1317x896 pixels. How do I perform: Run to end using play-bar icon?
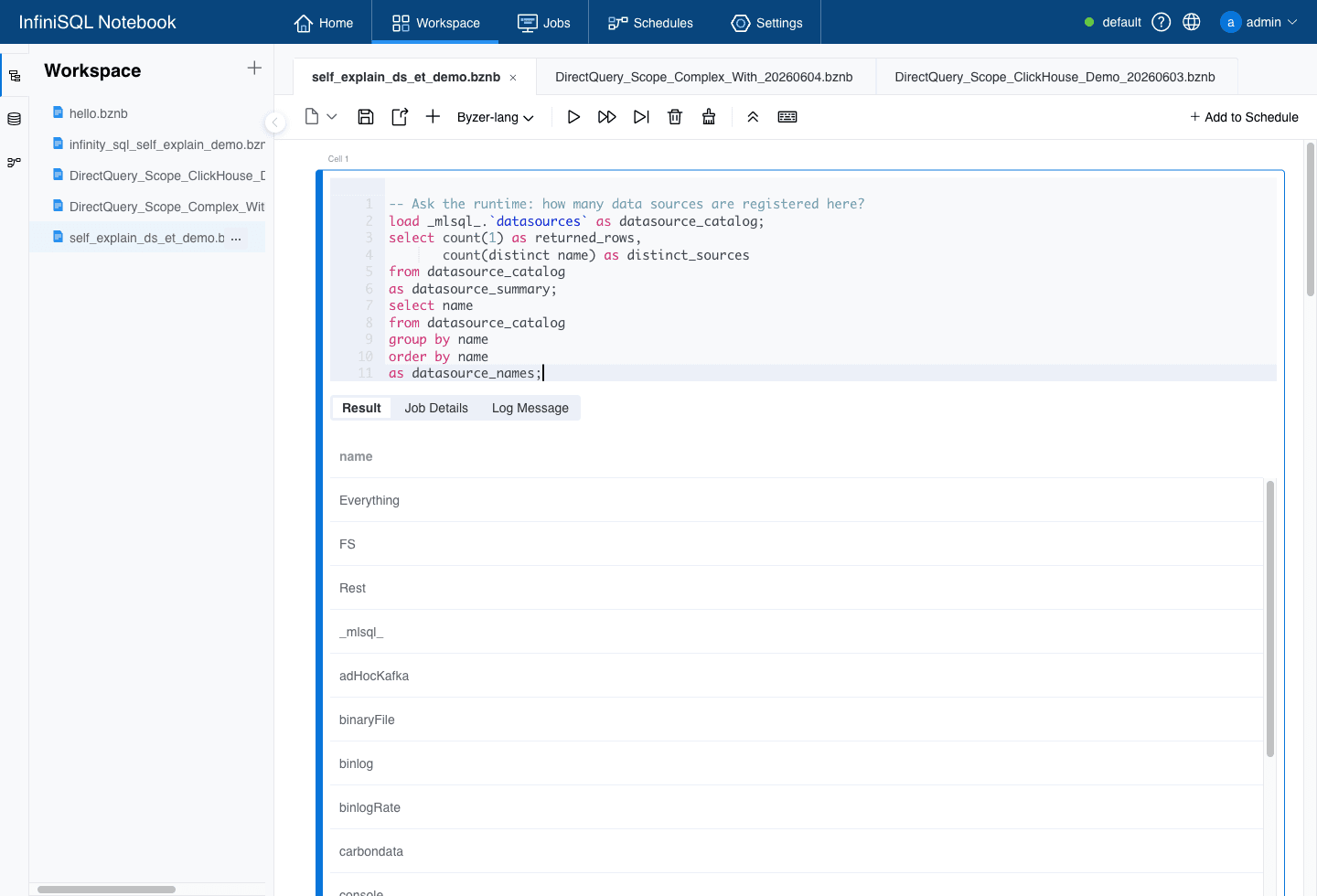[641, 117]
